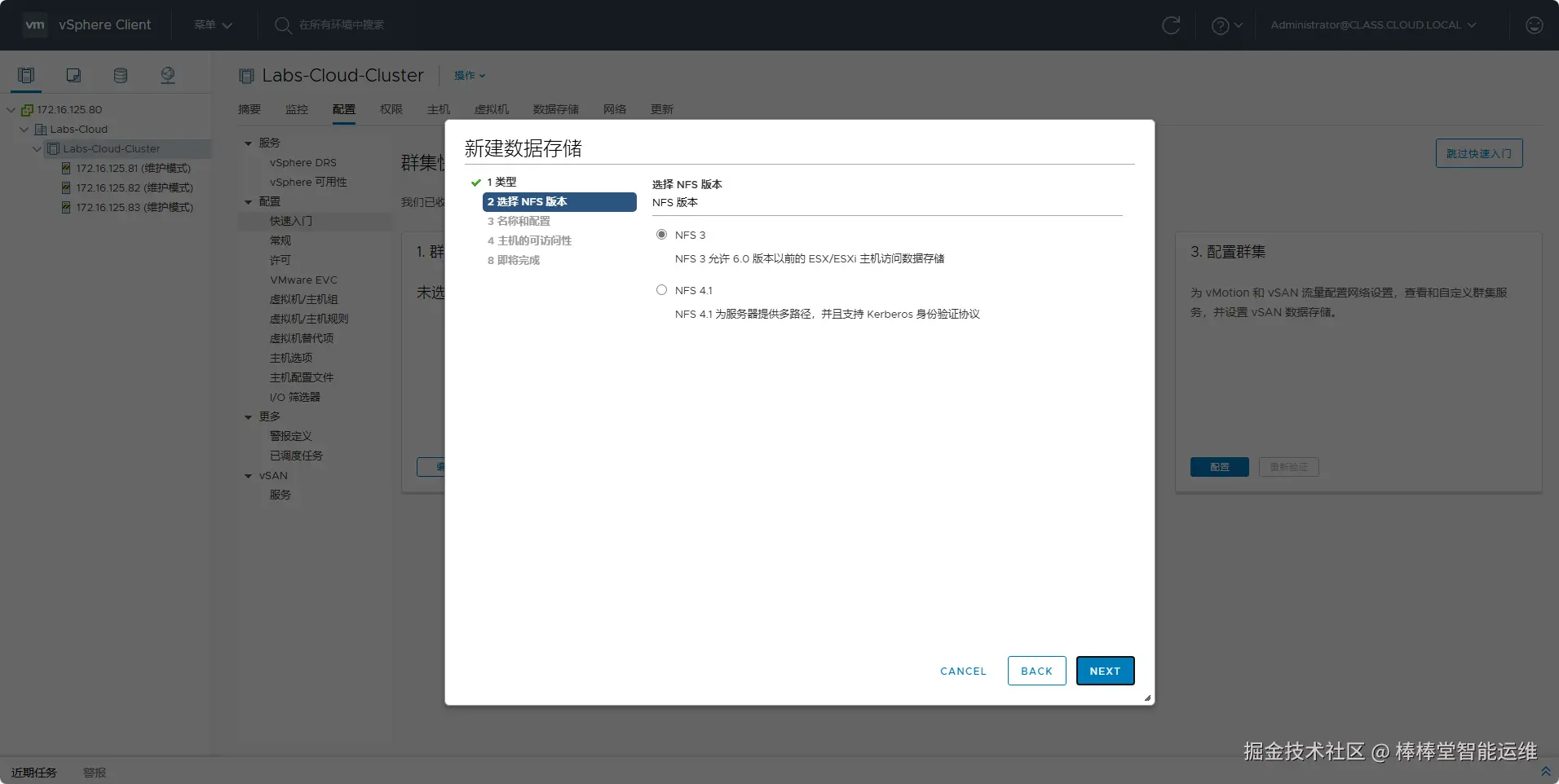Click the vm logo in header
The image size is (1559, 784).
35,24
